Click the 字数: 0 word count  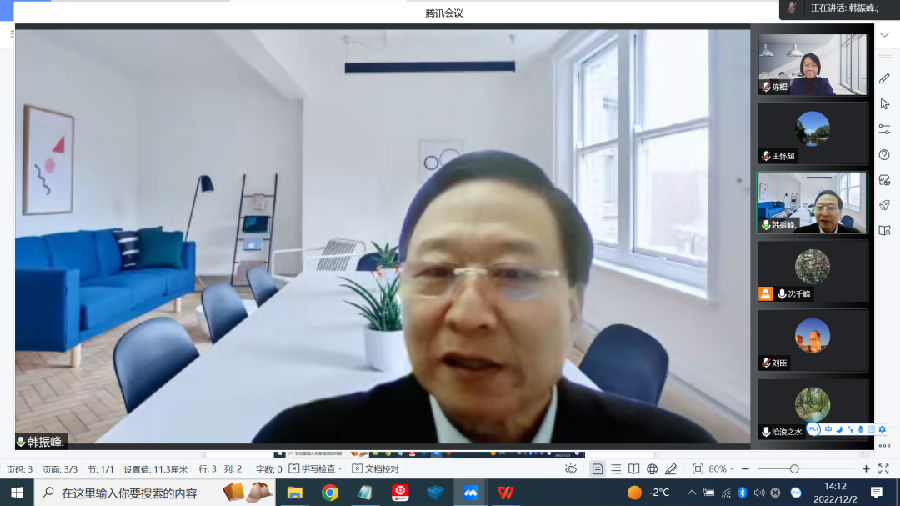(268, 468)
